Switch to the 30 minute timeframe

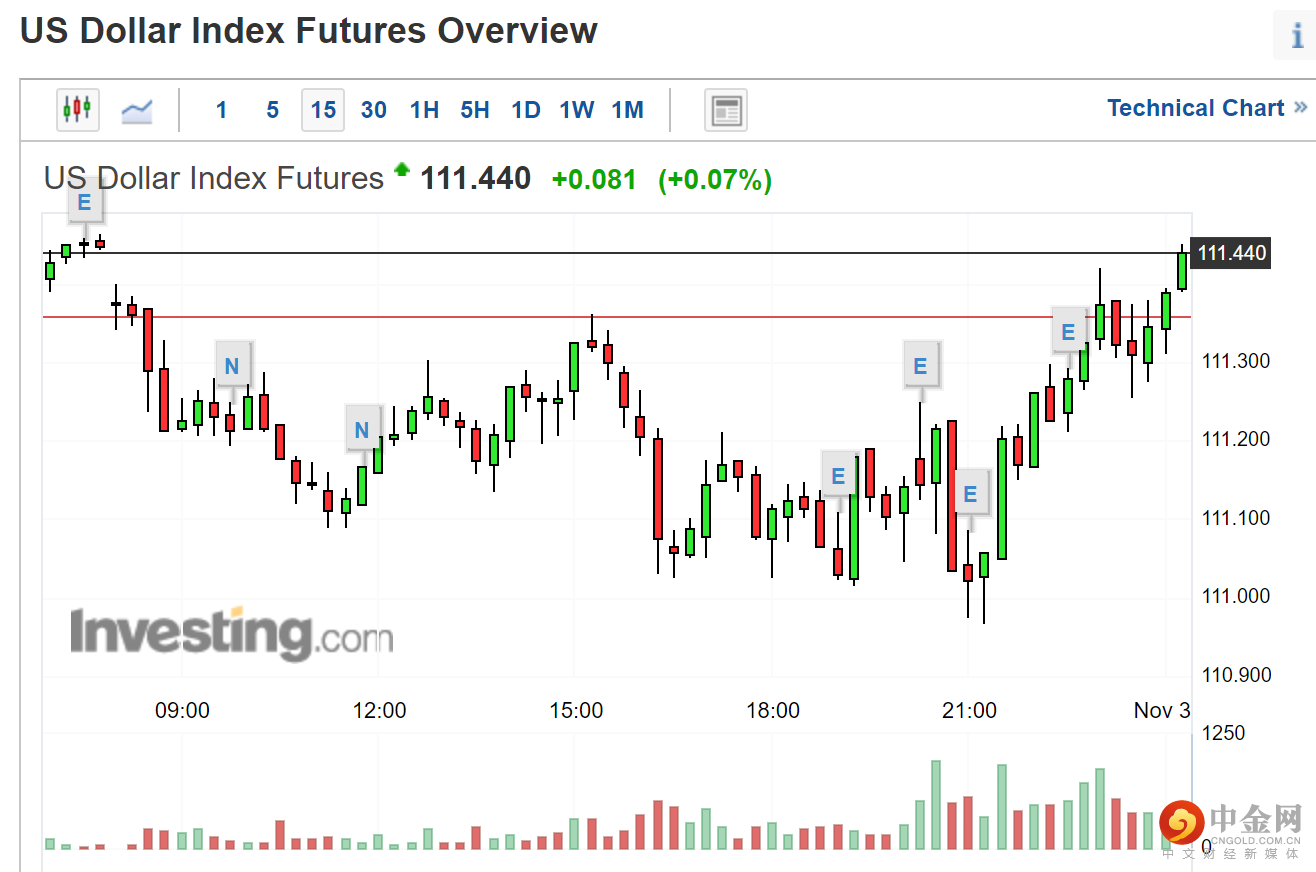coord(373,110)
